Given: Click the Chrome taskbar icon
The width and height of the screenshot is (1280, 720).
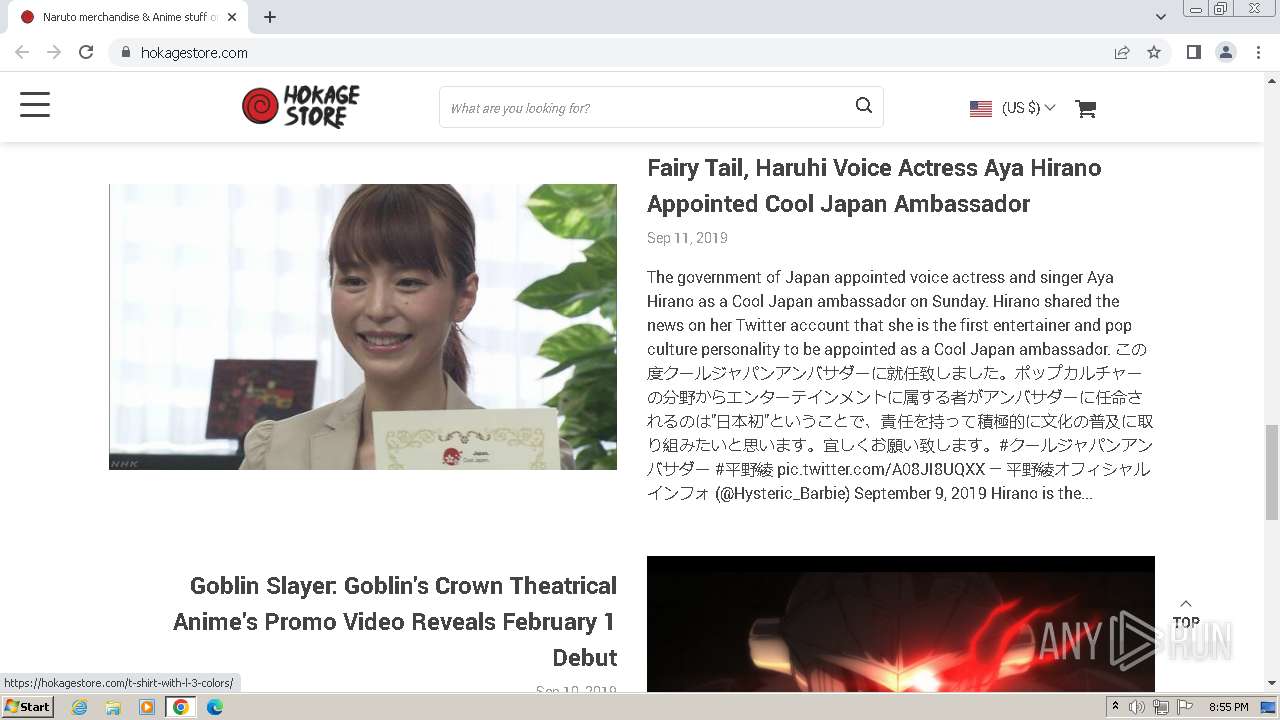Looking at the screenshot, I should coord(181,707).
